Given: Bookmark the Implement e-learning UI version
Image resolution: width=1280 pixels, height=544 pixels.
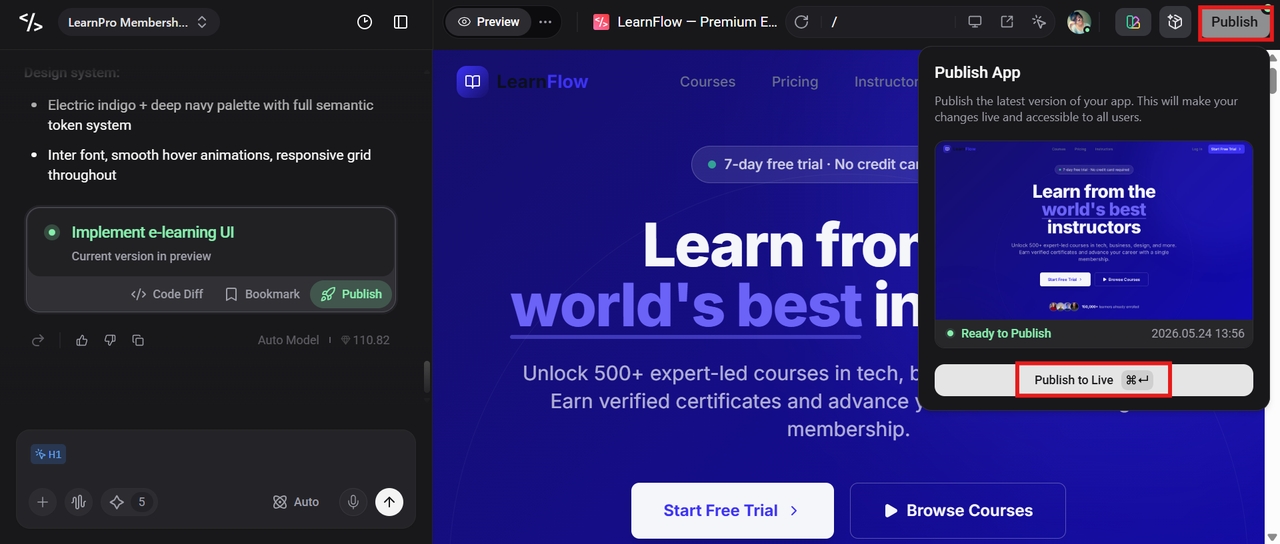Looking at the screenshot, I should [x=262, y=294].
